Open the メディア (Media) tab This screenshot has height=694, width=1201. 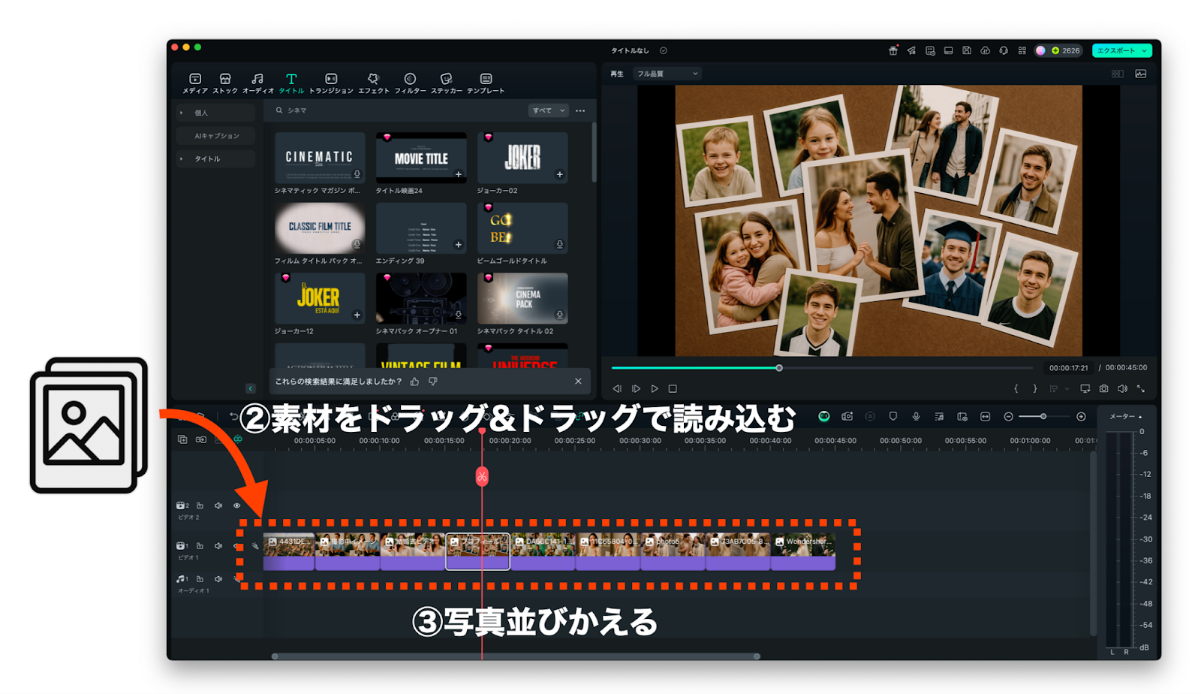[x=195, y=83]
